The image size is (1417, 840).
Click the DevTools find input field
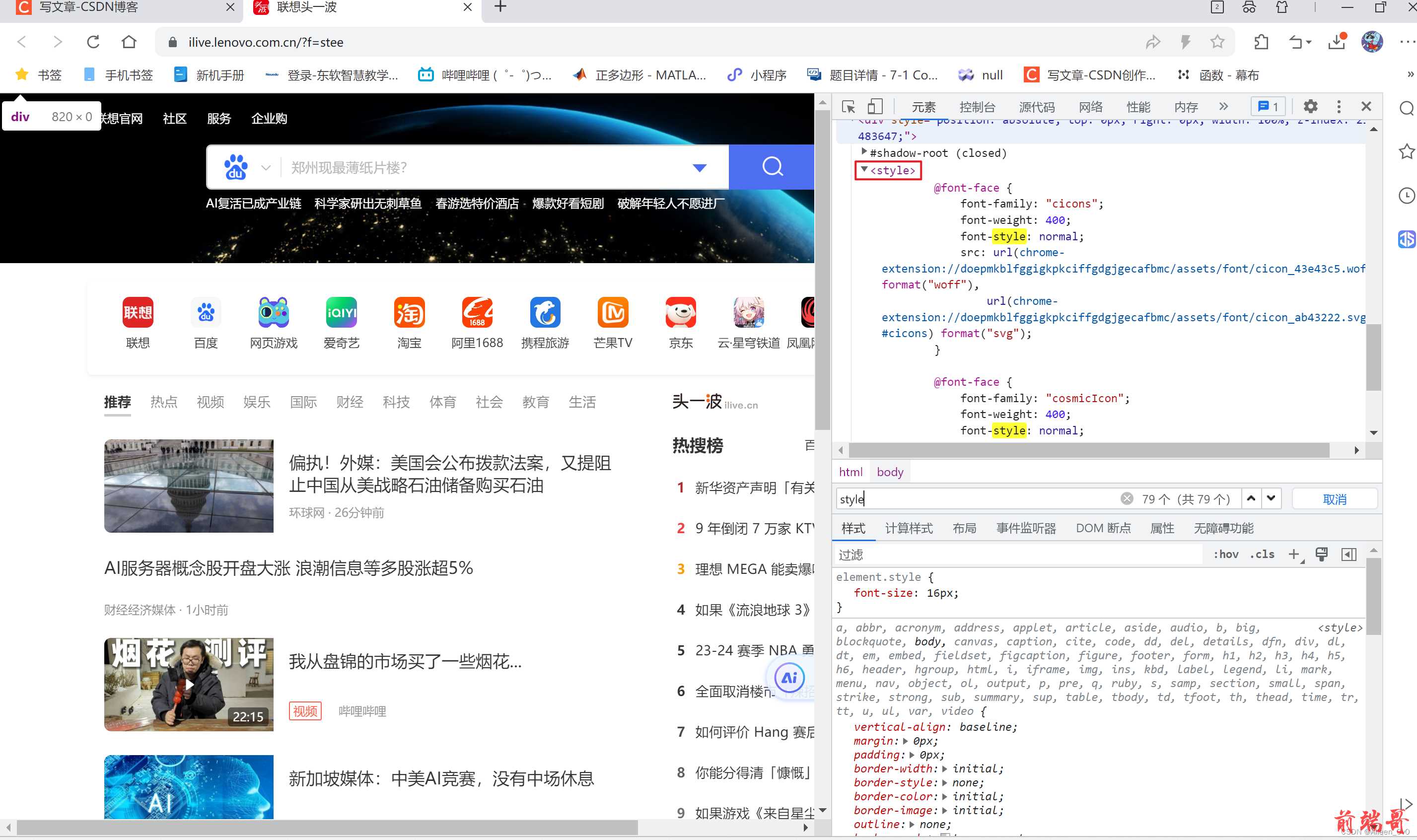click(977, 498)
